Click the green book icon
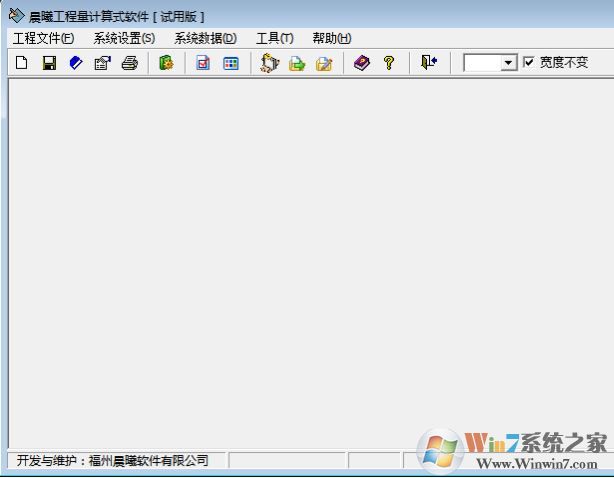This screenshot has width=614, height=478. coord(166,63)
